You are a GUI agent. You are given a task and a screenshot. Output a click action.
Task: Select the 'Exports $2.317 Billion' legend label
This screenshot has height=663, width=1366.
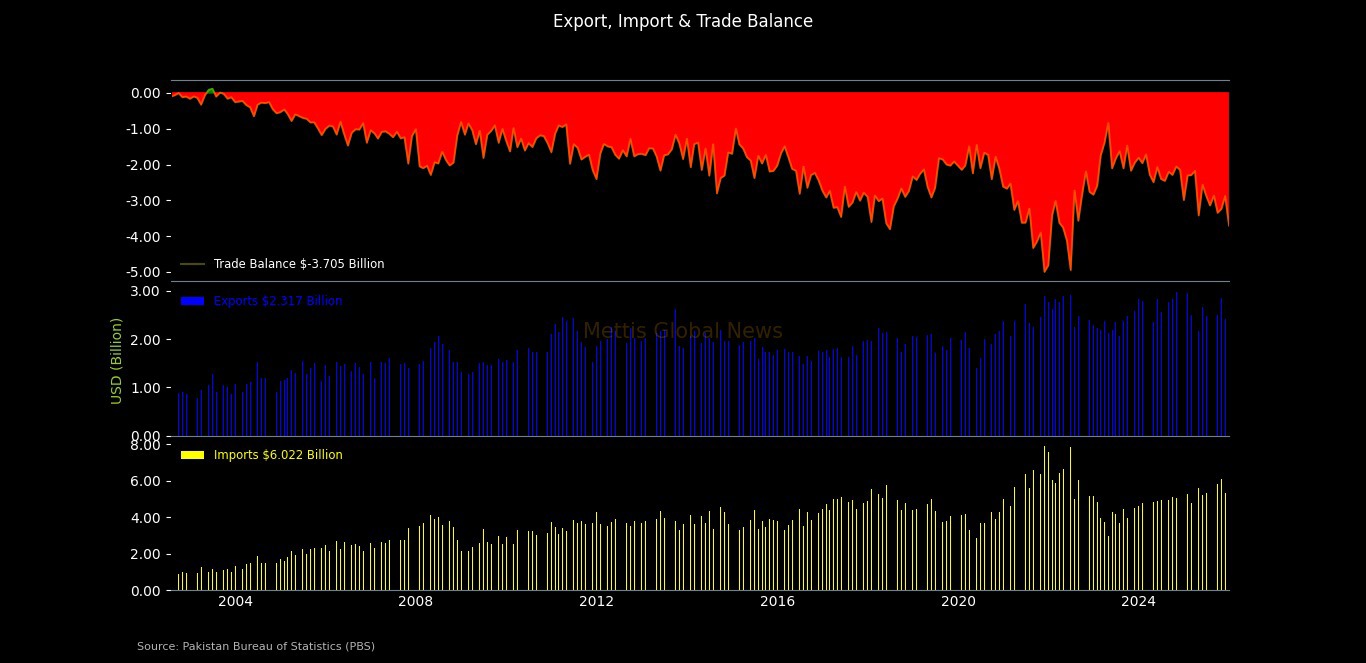(x=278, y=301)
